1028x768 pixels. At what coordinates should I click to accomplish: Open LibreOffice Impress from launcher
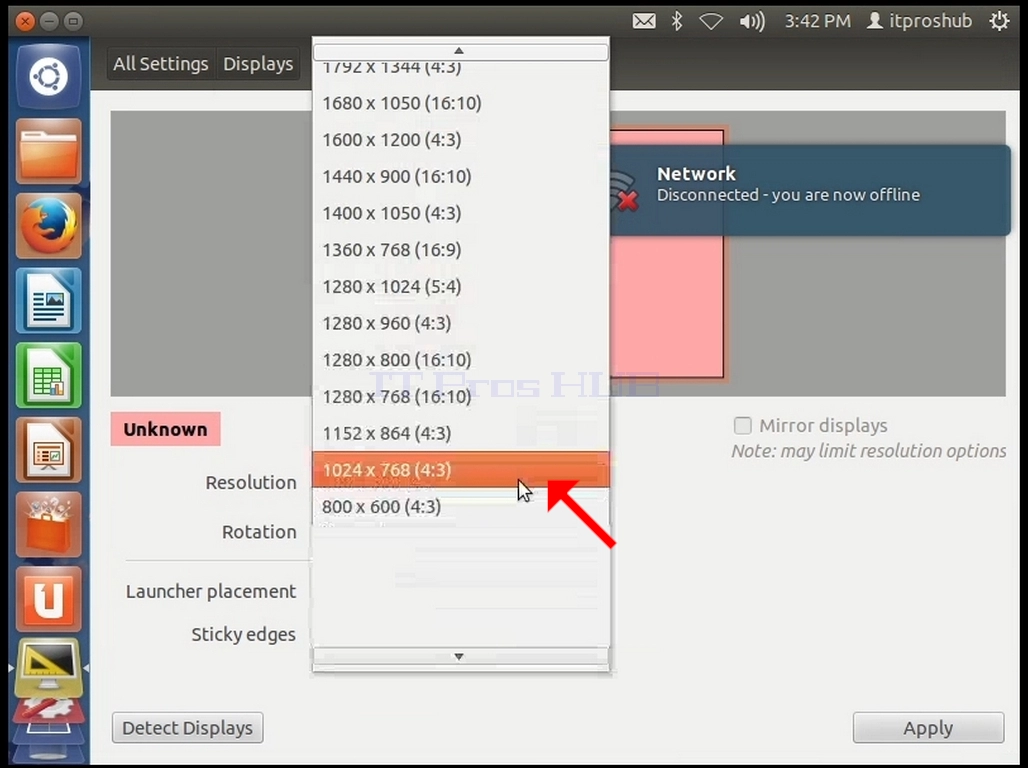click(49, 451)
